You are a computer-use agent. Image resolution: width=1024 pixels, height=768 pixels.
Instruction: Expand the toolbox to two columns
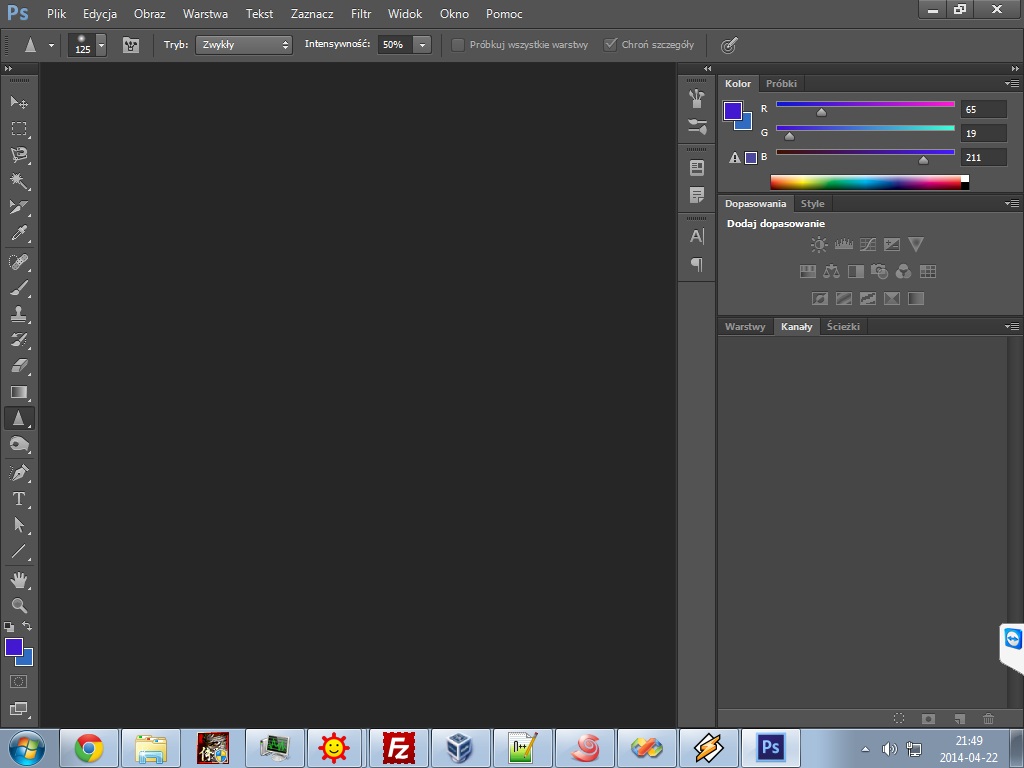pos(8,69)
